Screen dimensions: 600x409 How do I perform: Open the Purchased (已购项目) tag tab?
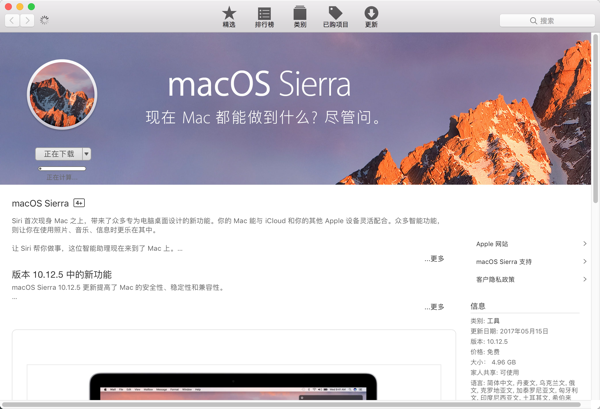tap(336, 17)
